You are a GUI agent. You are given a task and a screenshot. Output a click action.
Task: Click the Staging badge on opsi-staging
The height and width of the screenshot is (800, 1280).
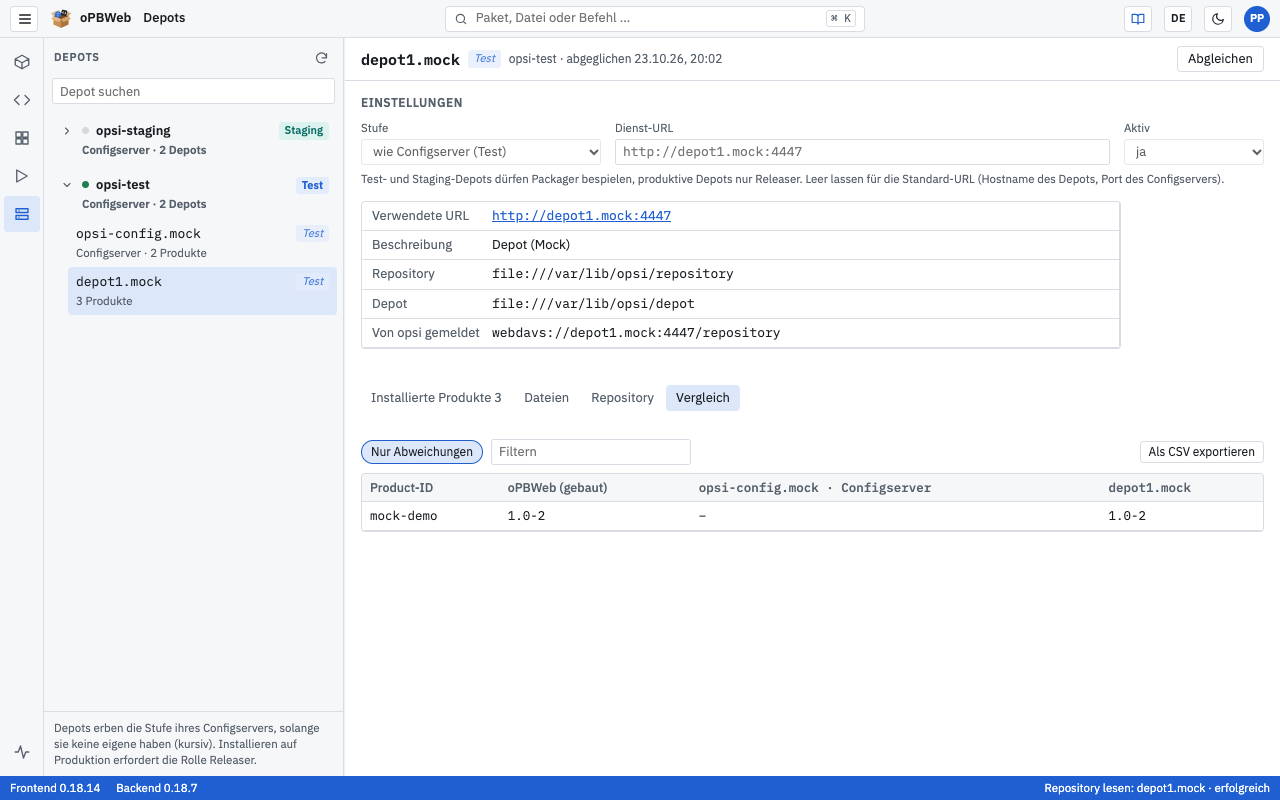click(304, 131)
